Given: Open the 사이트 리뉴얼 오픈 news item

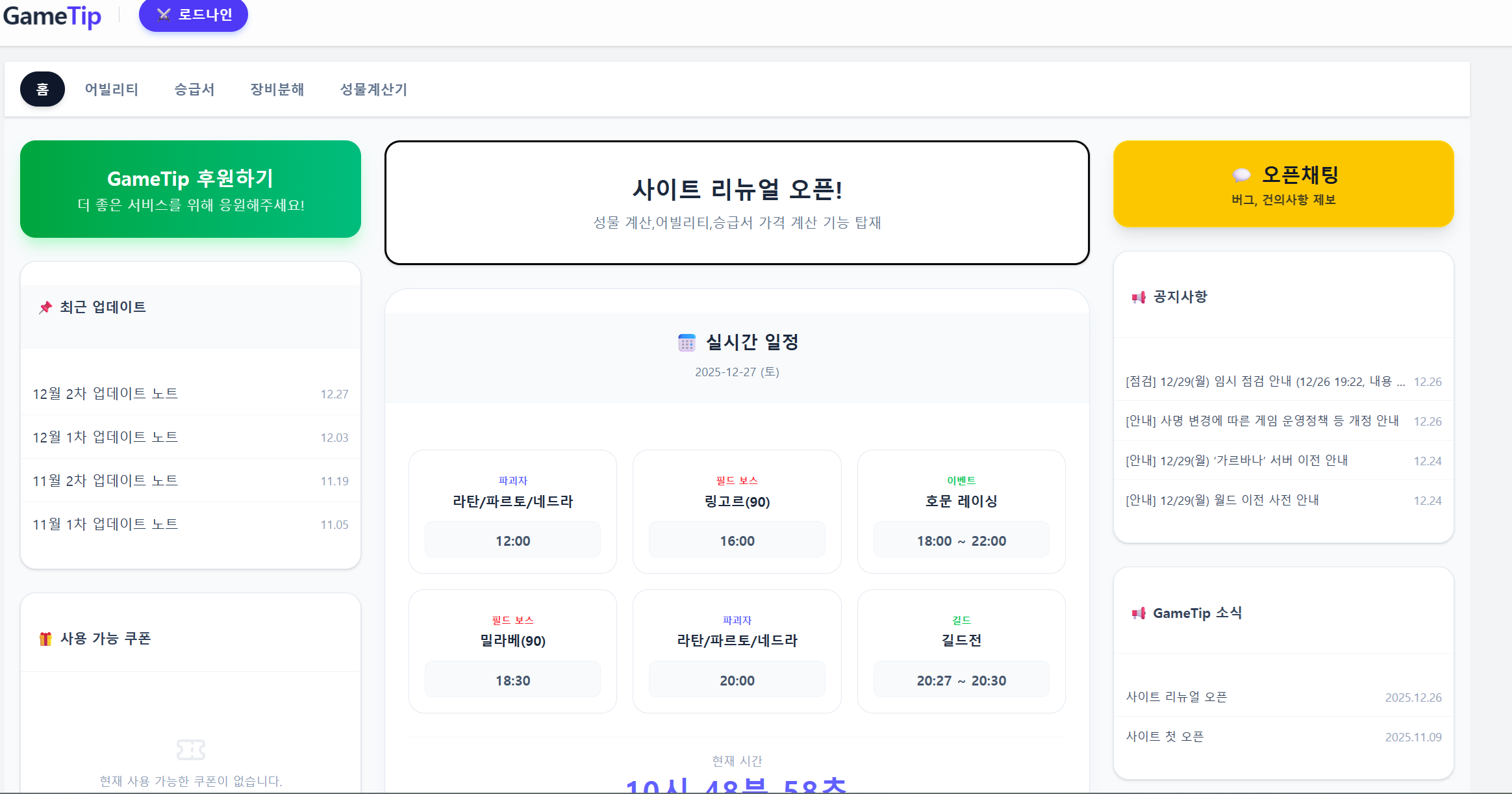Looking at the screenshot, I should tap(1176, 697).
